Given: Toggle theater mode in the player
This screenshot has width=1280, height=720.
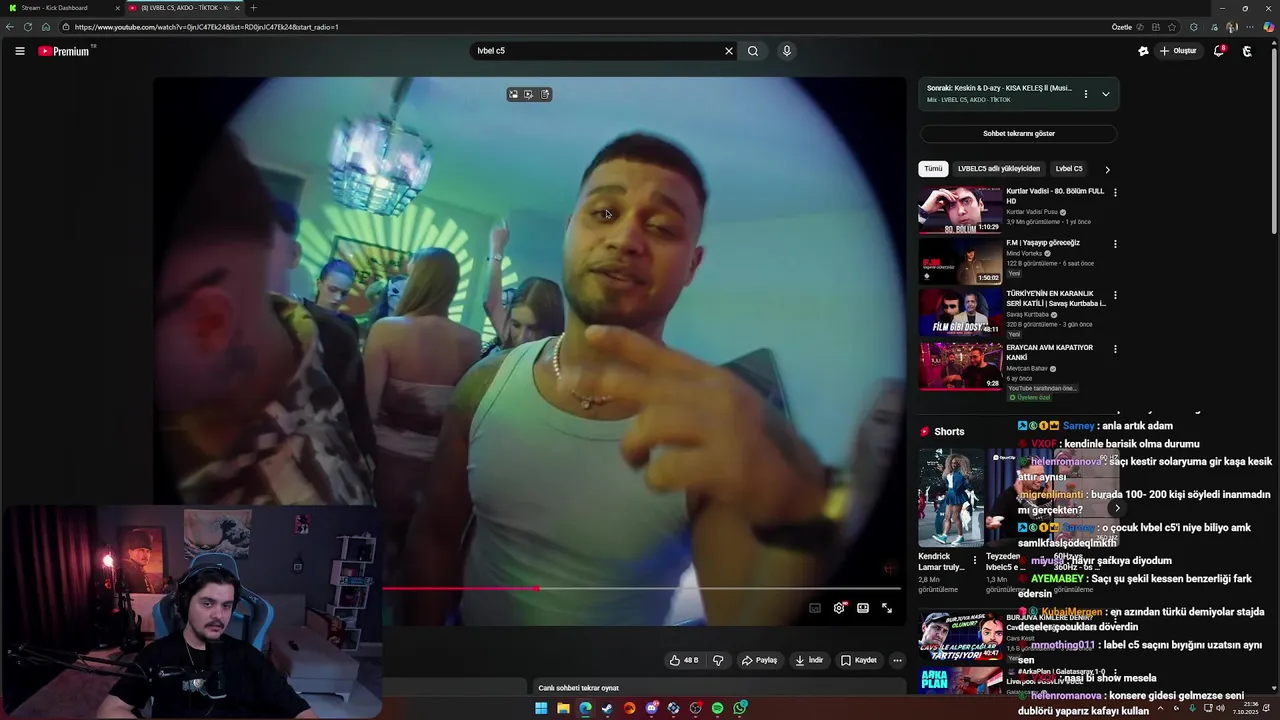Looking at the screenshot, I should click(x=863, y=608).
